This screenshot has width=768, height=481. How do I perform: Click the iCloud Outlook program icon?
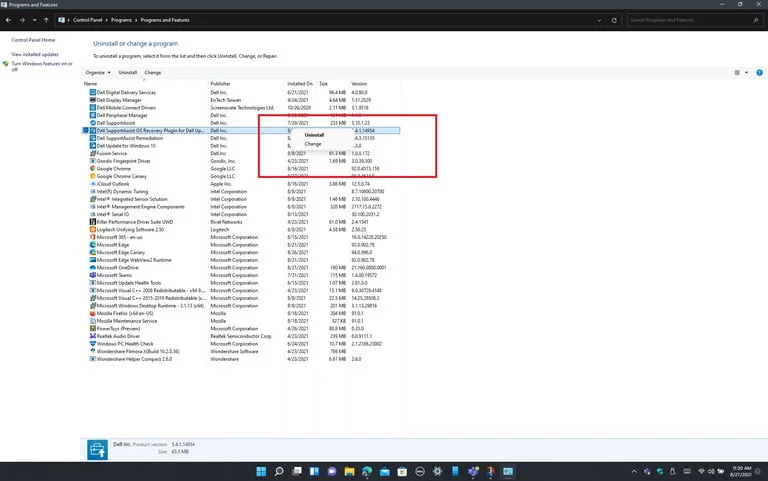(93, 184)
